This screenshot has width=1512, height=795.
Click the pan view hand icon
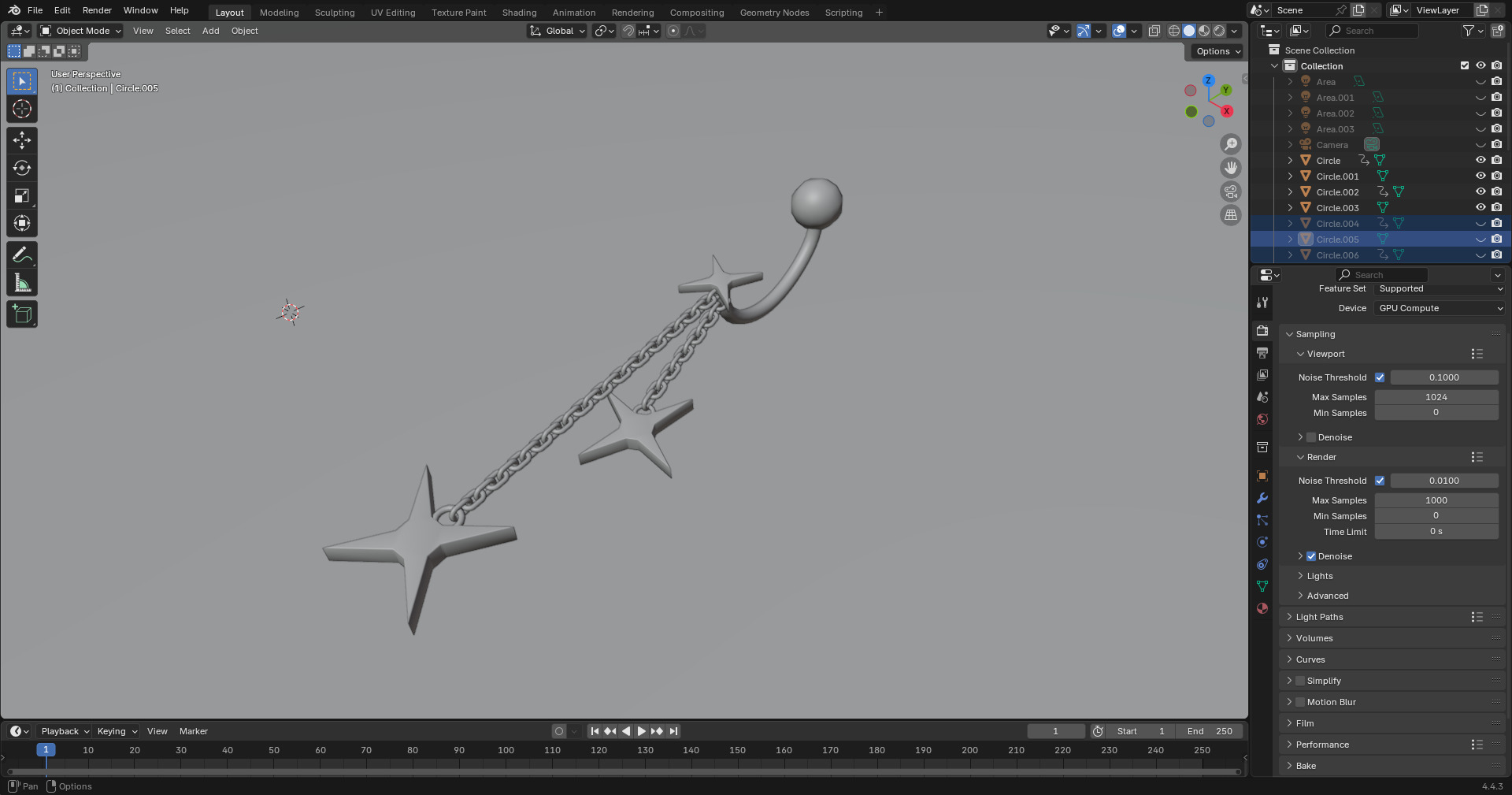(x=1230, y=168)
